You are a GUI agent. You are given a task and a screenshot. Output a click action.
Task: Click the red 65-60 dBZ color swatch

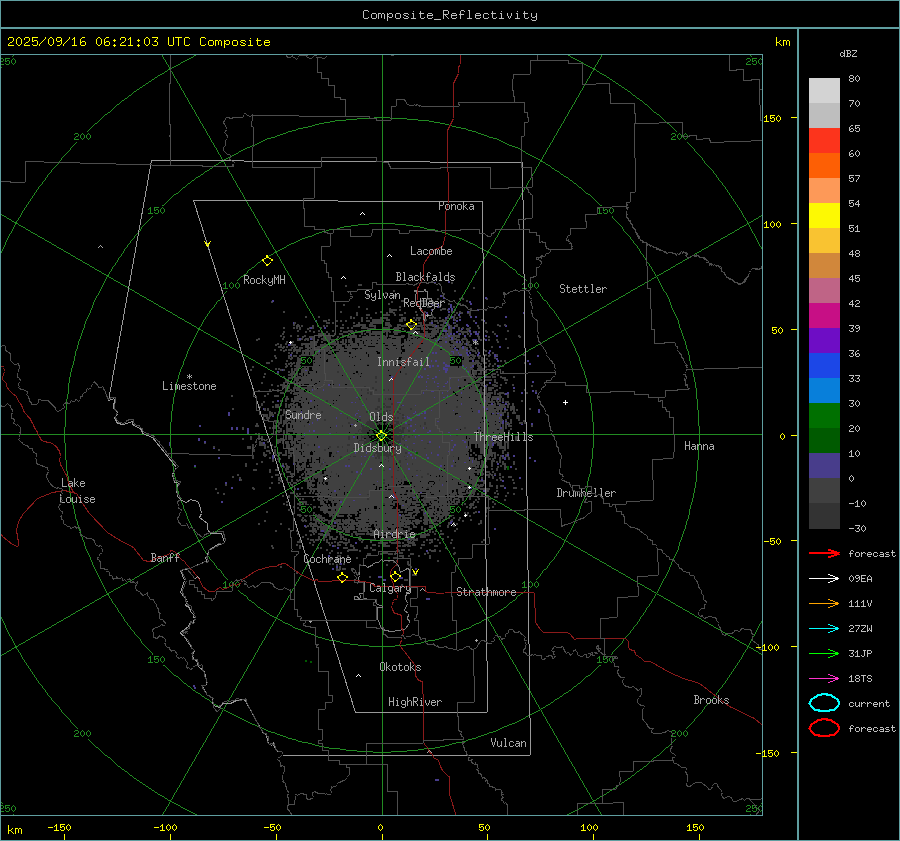tap(824, 141)
